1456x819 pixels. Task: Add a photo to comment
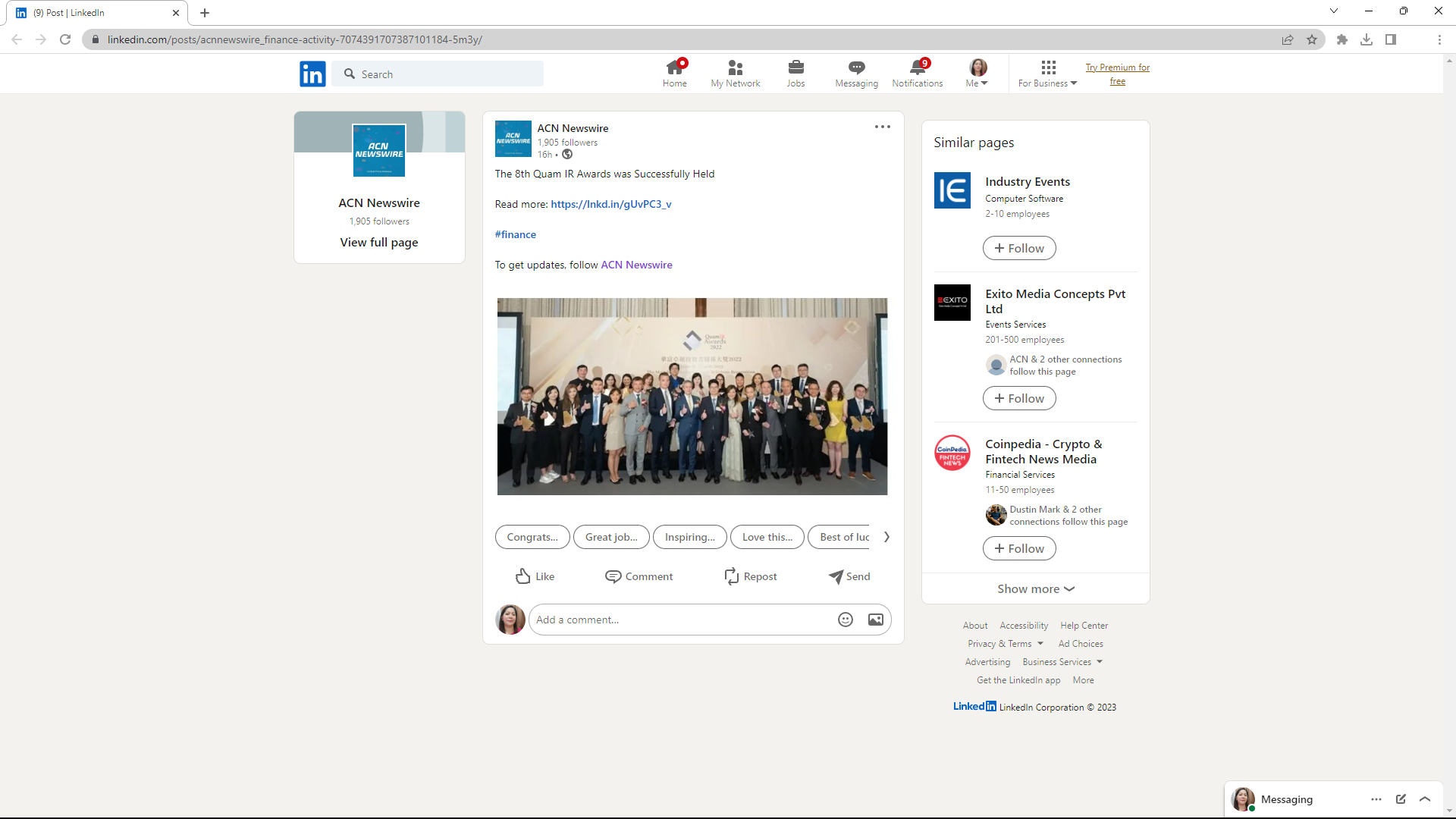pos(875,620)
